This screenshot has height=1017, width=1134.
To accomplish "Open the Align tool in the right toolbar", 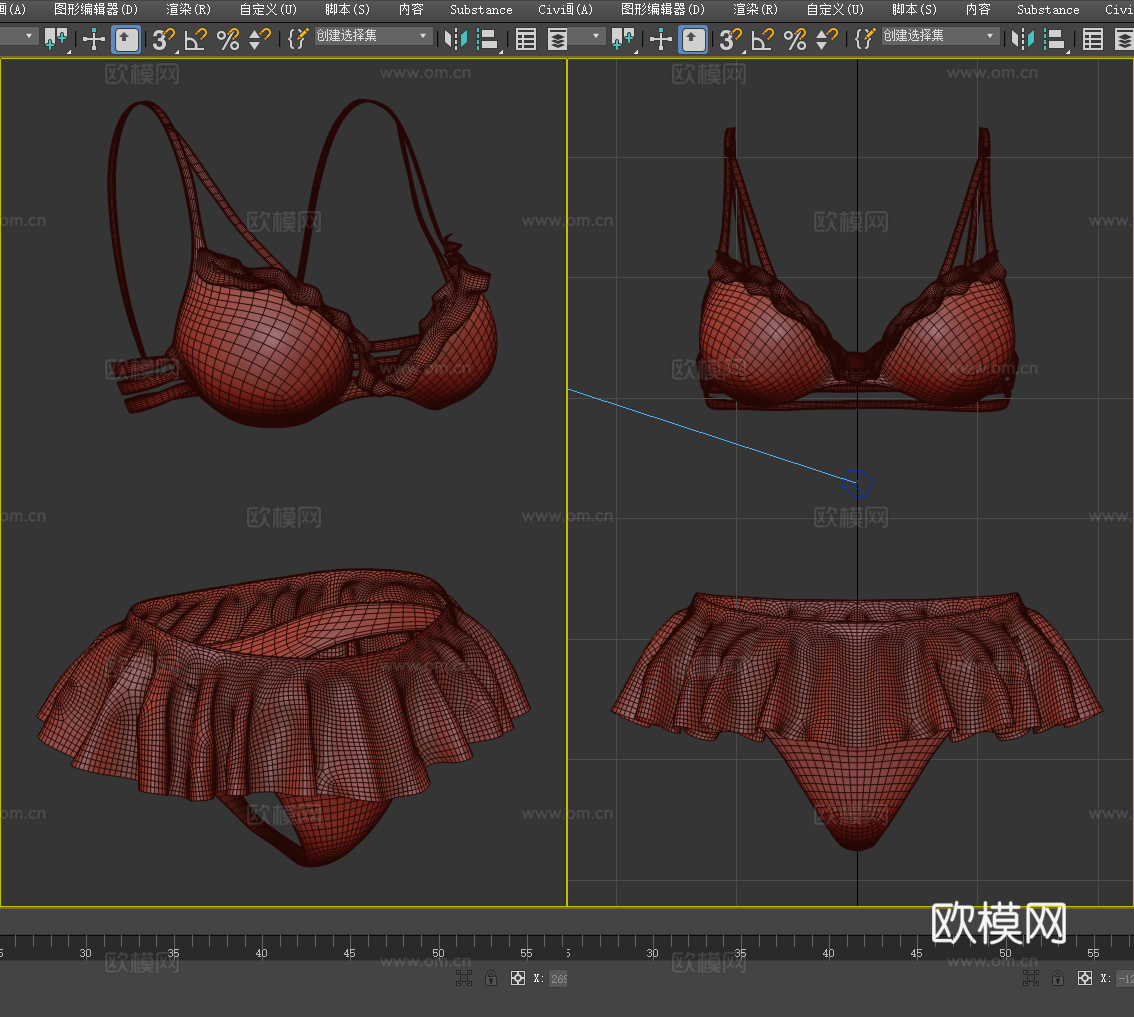I will point(1054,39).
